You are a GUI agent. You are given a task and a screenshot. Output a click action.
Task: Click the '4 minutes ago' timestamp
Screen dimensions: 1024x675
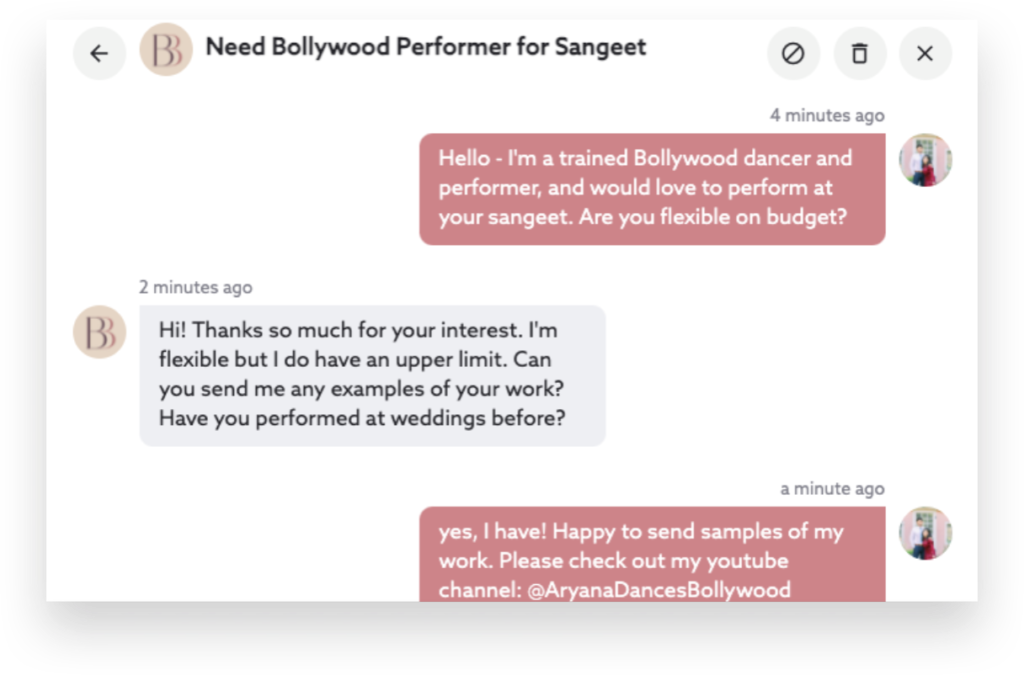point(827,116)
